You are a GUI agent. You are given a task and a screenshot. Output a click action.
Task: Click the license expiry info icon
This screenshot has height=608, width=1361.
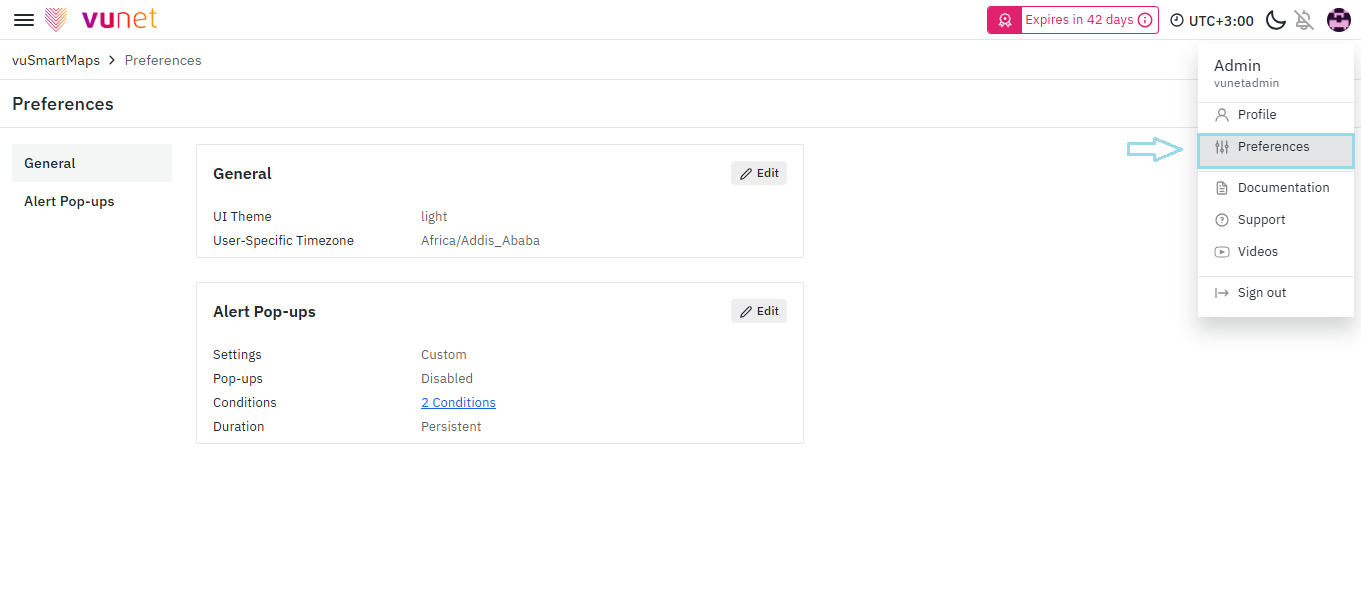coord(1146,20)
